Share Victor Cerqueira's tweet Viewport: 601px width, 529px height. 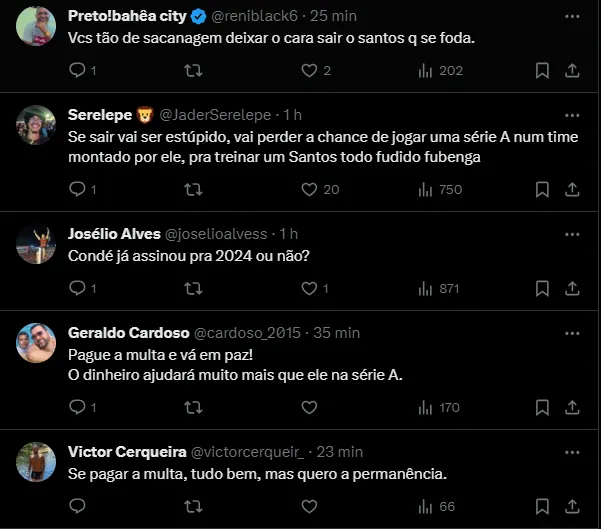tap(572, 506)
